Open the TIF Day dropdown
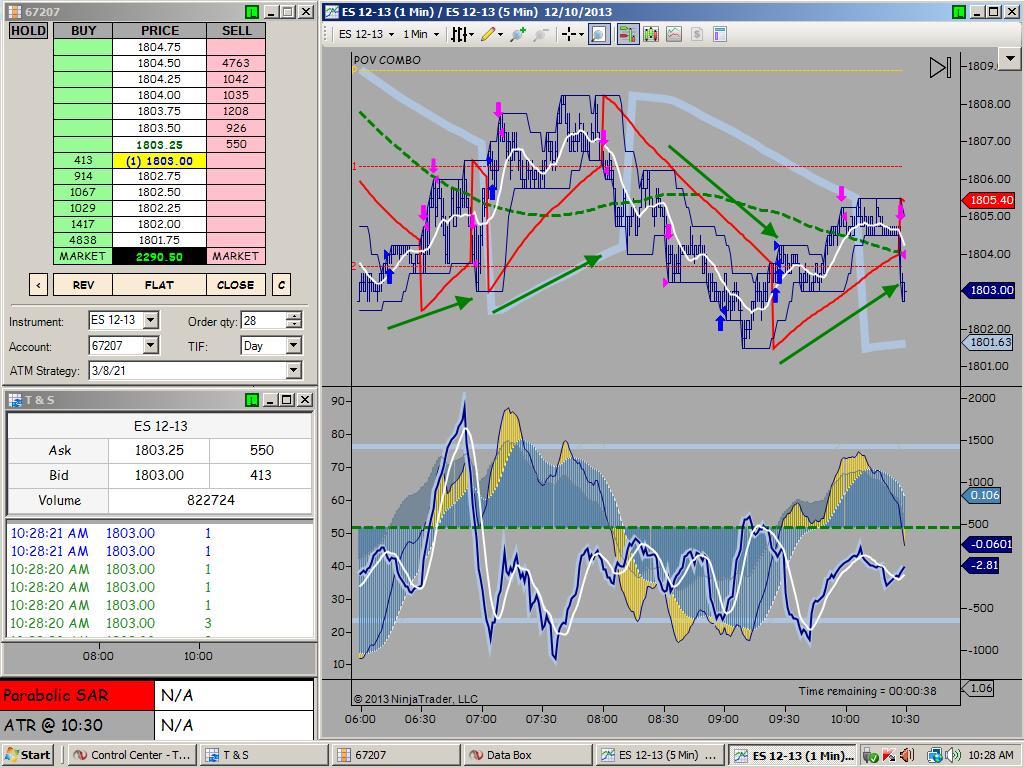The width and height of the screenshot is (1024, 768). (x=294, y=345)
